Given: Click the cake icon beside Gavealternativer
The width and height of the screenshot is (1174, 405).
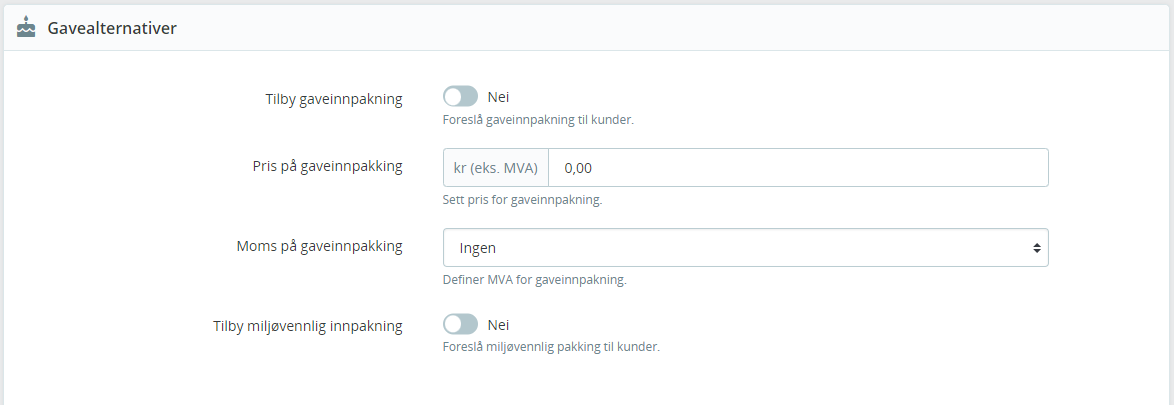Looking at the screenshot, I should coord(26,27).
